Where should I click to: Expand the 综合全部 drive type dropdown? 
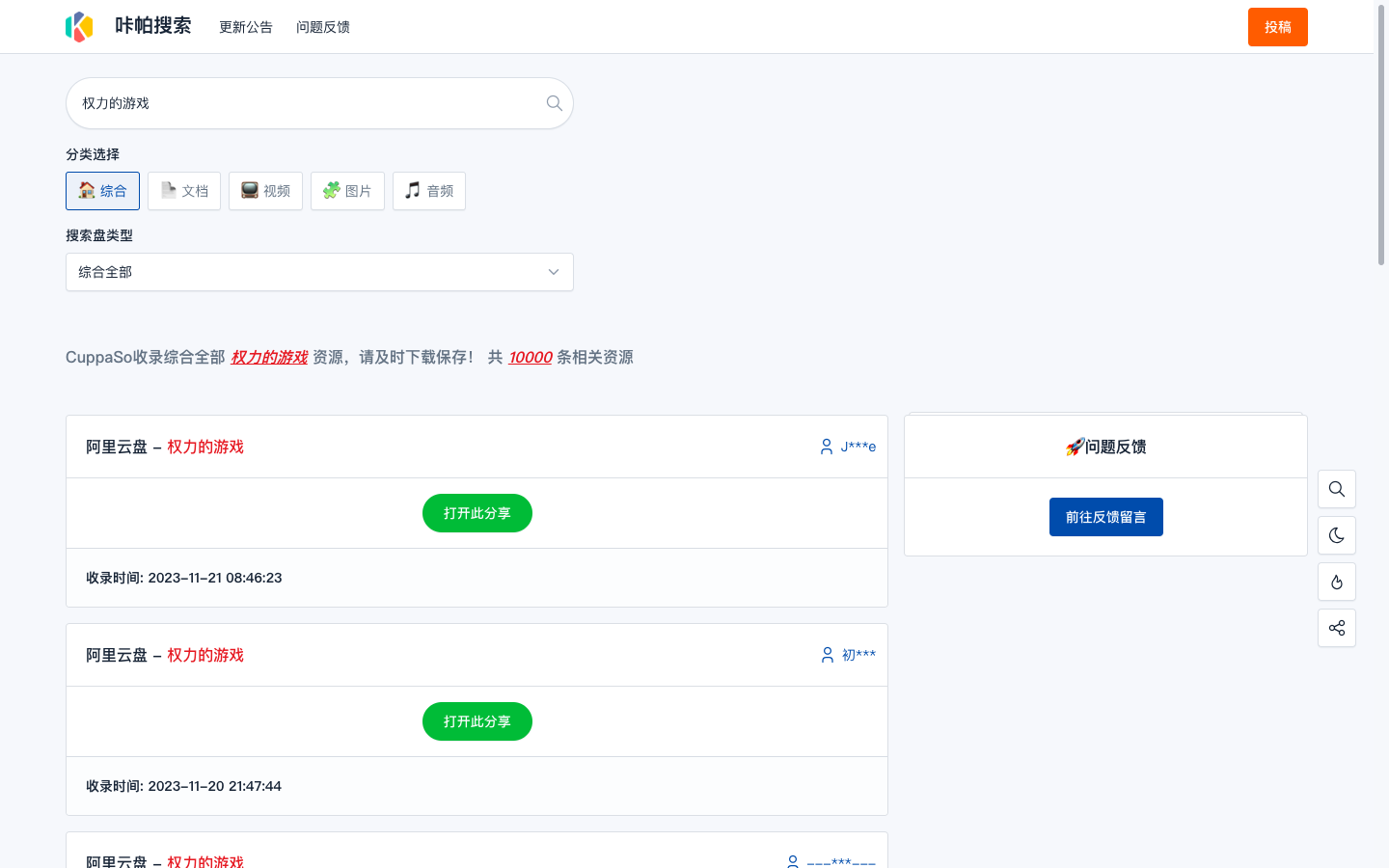pos(319,272)
